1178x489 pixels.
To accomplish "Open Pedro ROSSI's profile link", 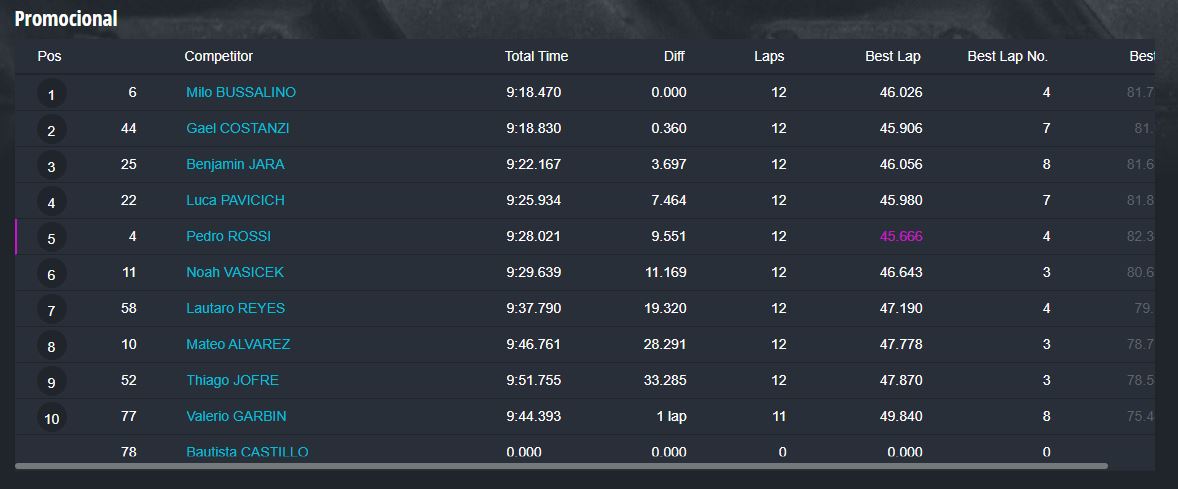I will 228,237.
